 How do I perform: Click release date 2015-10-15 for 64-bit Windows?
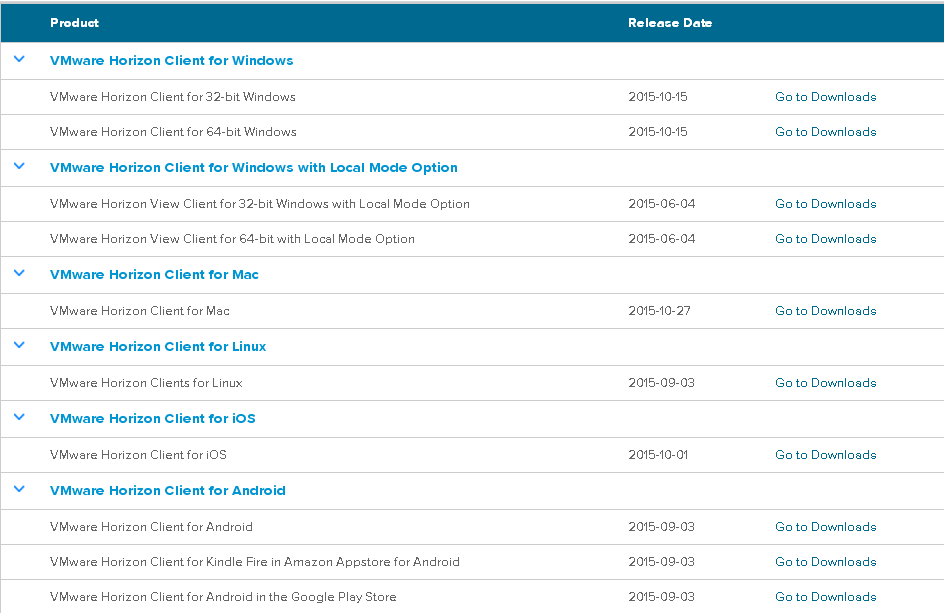[x=658, y=131]
